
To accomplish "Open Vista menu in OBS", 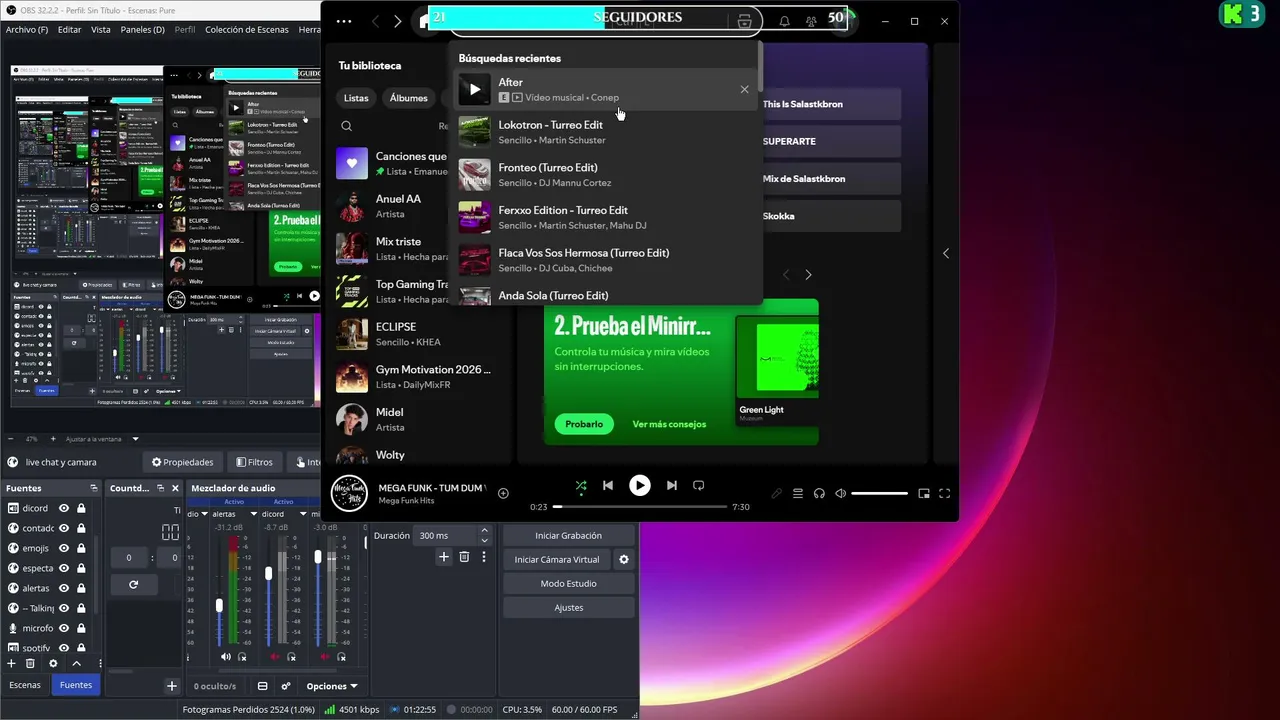I will [x=101, y=30].
